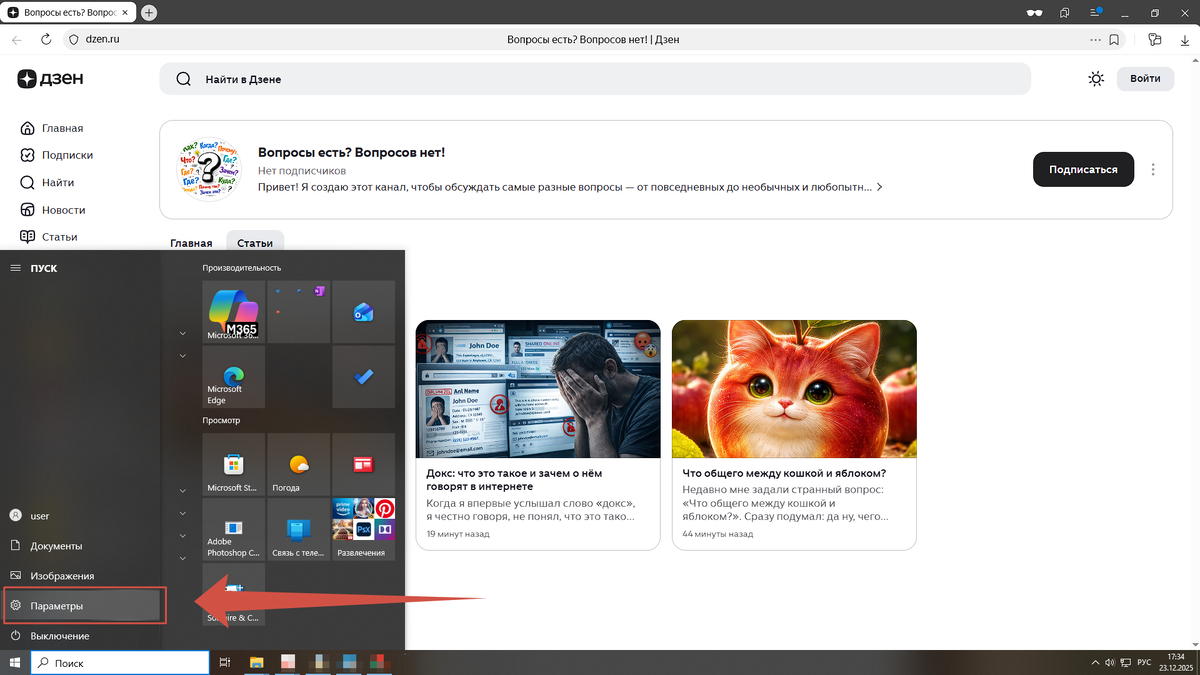Launch Microsoft Edge tile in Start menu
This screenshot has width=1200, height=675.
point(234,377)
